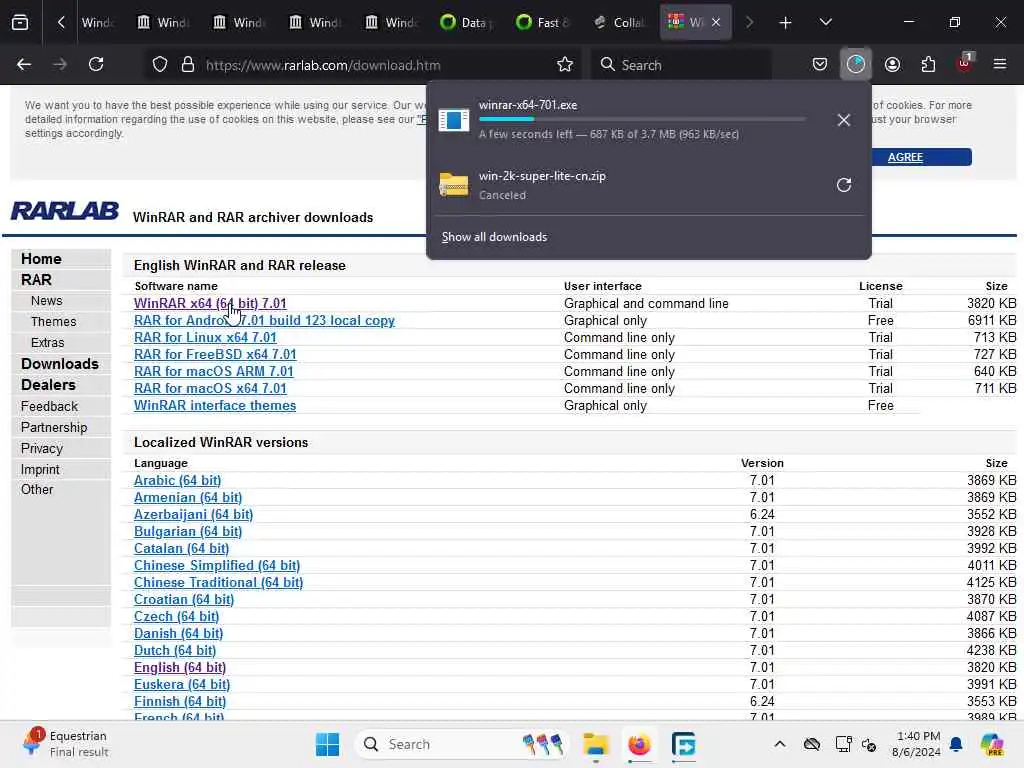Open File Explorer from the taskbar
Screen dimensions: 1024x768
point(596,744)
